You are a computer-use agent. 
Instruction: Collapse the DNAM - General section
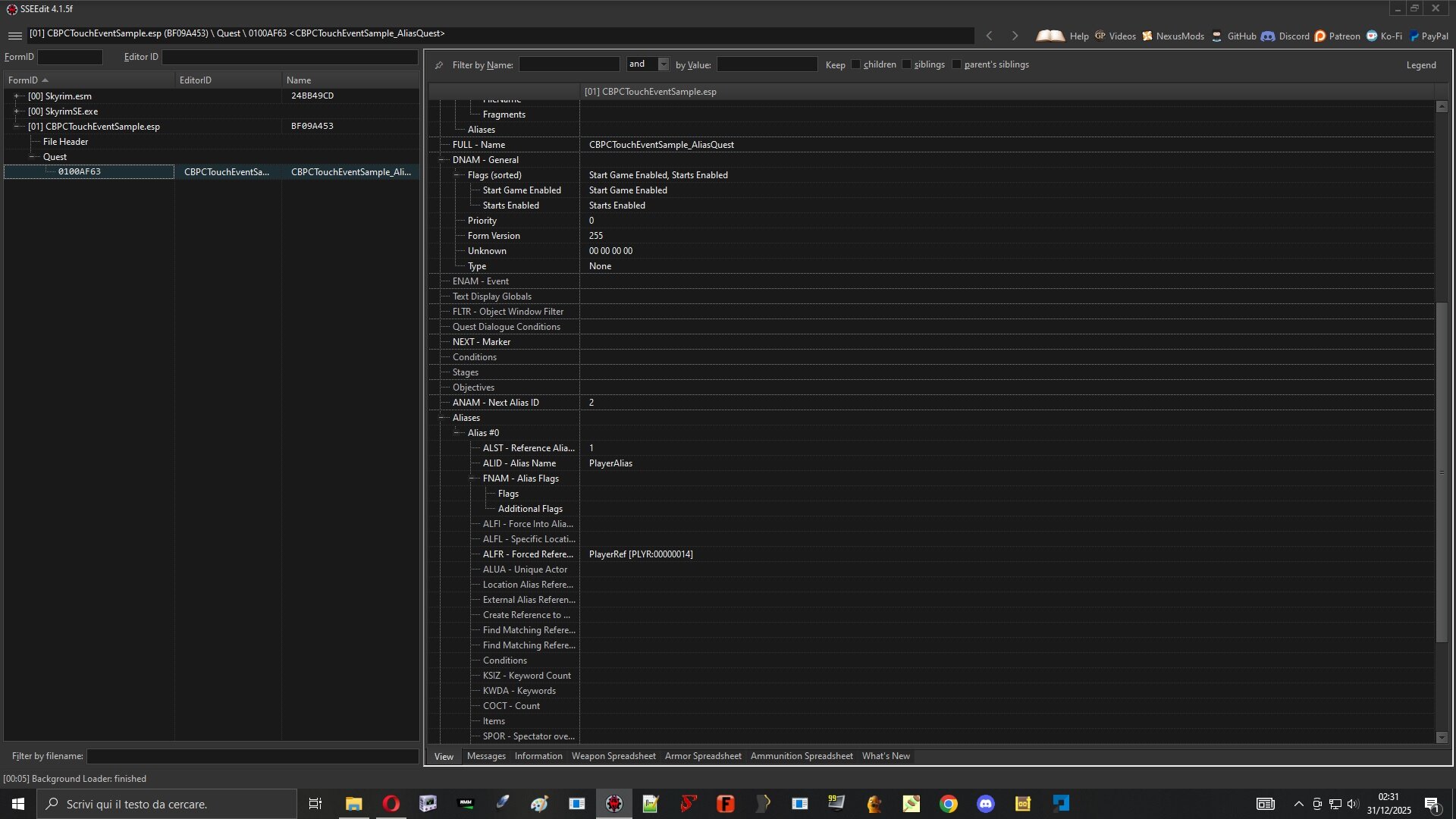(441, 160)
